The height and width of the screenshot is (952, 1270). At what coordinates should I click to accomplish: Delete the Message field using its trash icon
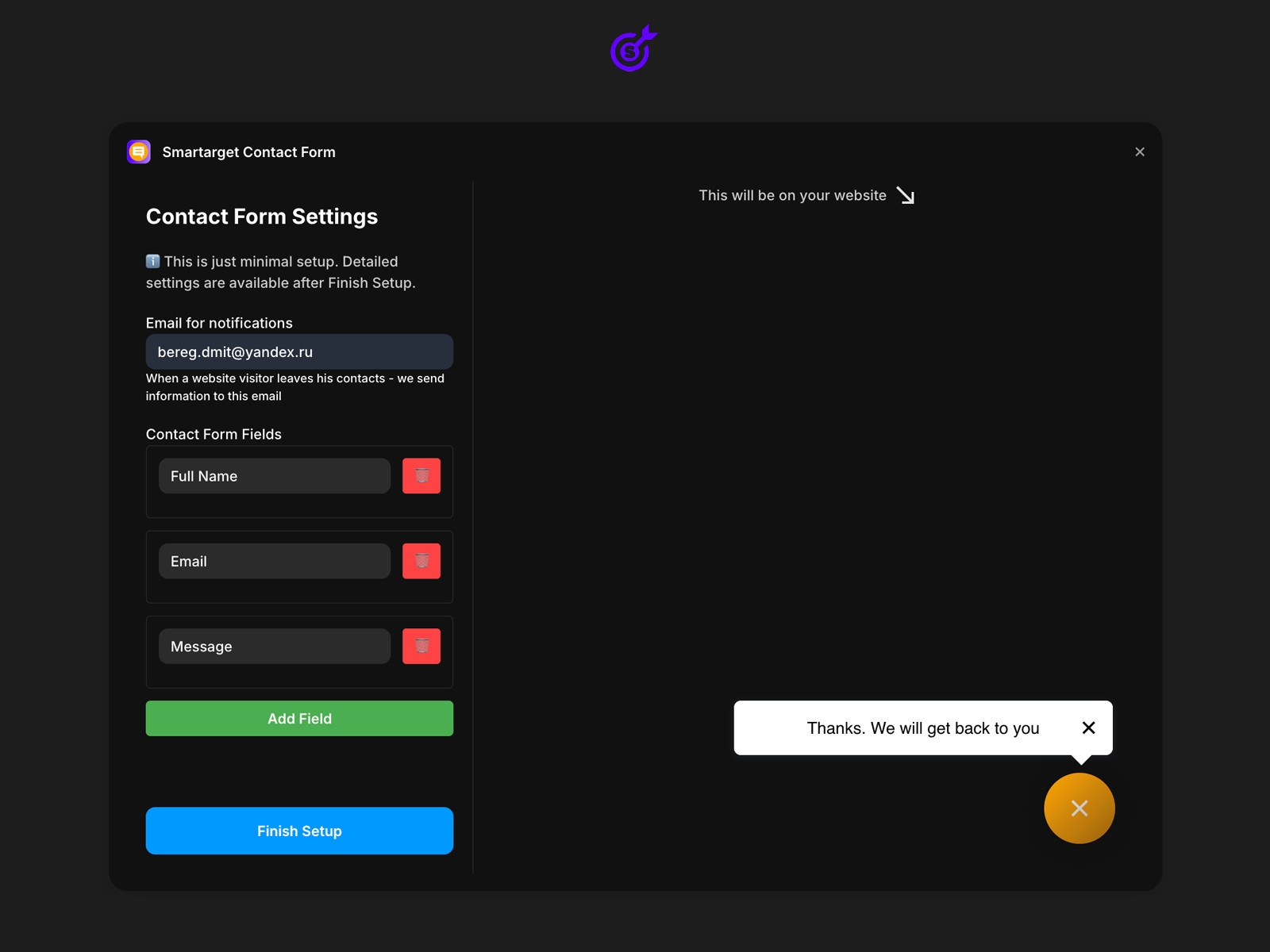coord(421,646)
